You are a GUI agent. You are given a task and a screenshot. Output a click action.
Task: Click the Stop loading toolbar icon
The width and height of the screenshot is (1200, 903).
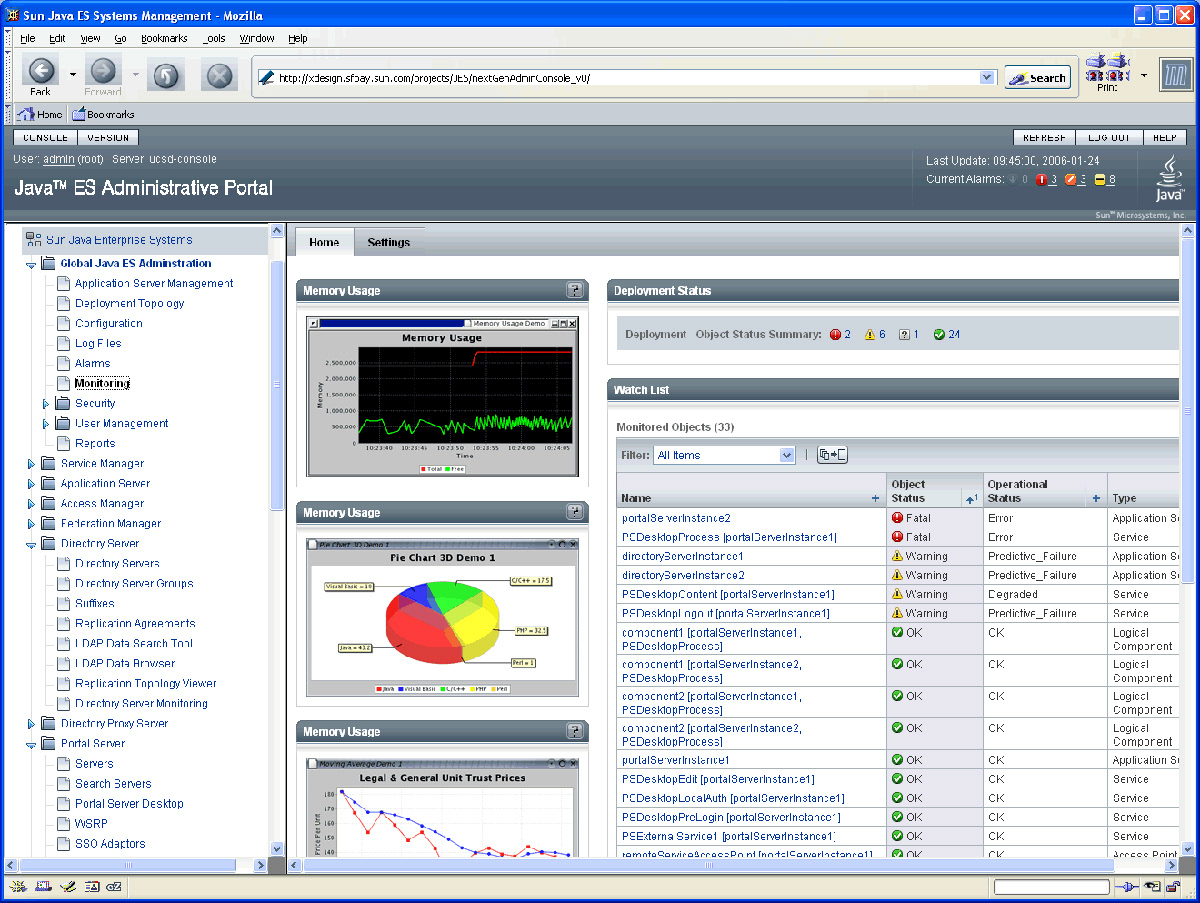coord(219,76)
